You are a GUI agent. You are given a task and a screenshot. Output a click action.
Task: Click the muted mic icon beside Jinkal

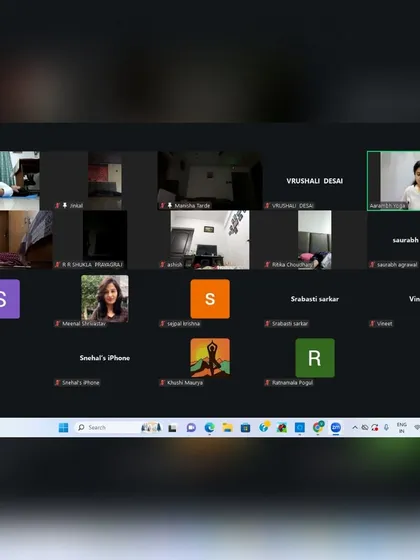58,205
